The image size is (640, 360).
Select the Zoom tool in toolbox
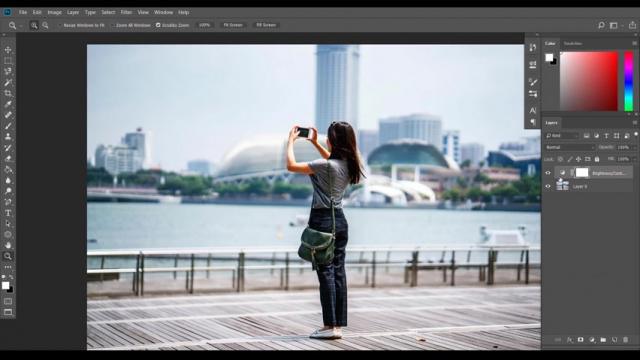(x=8, y=256)
